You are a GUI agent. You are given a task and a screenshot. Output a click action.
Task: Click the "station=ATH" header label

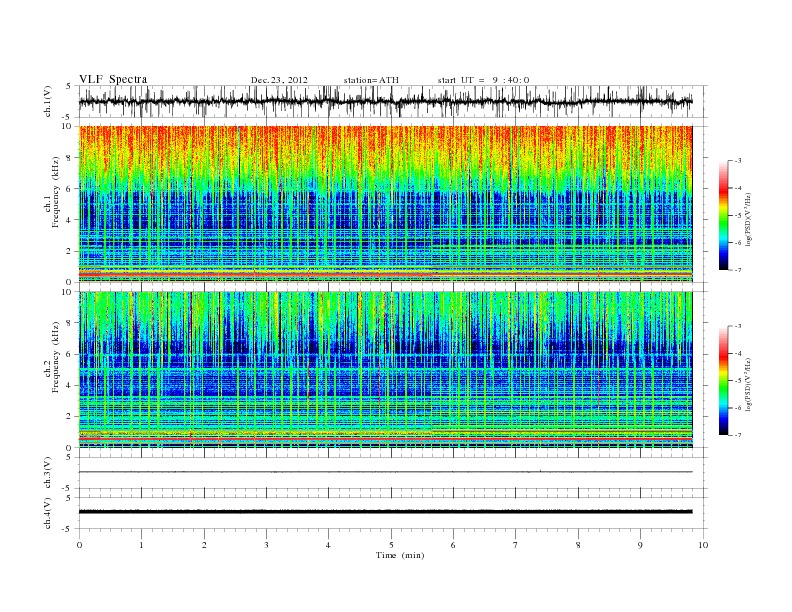(371, 80)
